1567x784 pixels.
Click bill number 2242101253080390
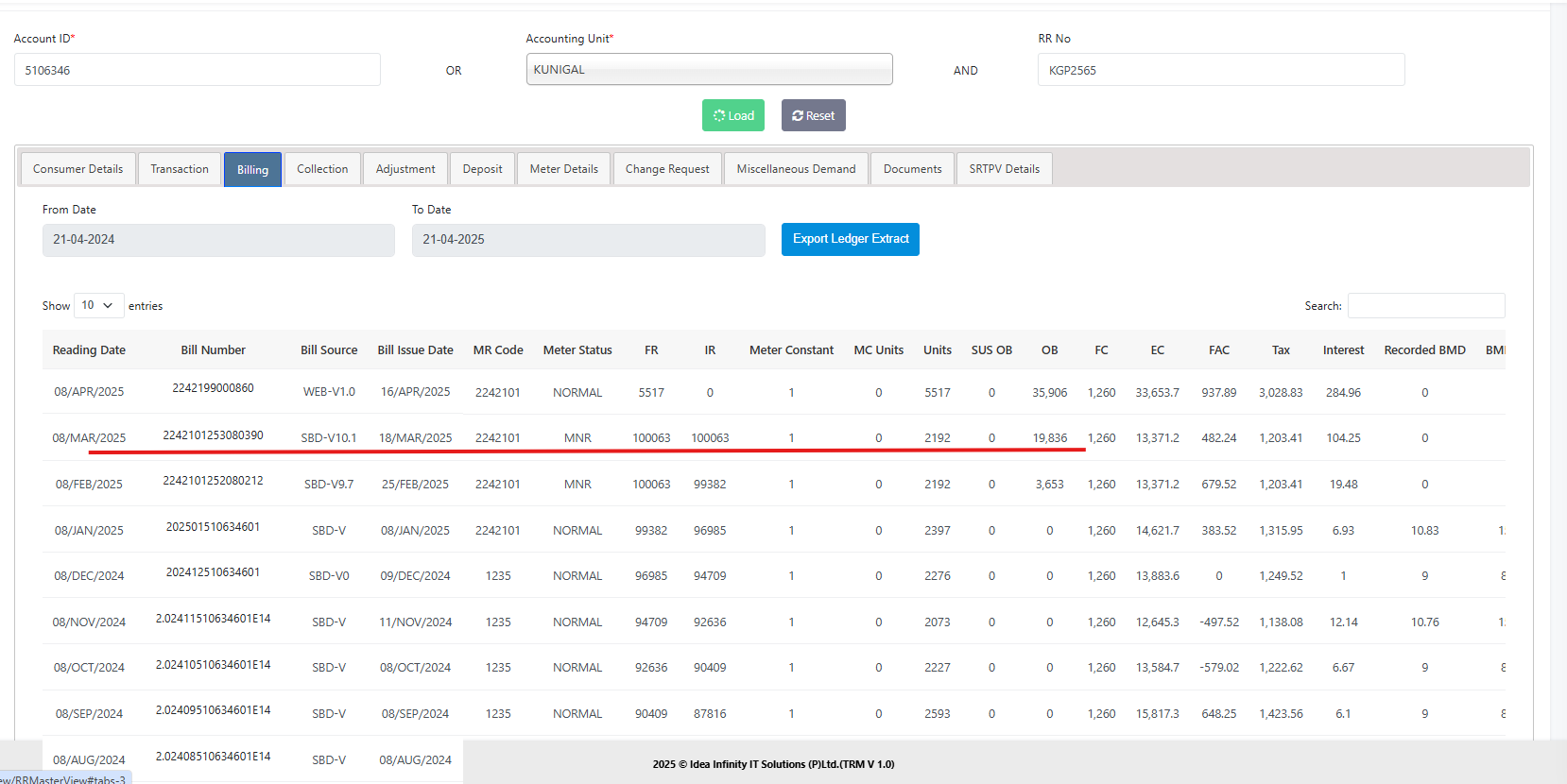pos(214,435)
